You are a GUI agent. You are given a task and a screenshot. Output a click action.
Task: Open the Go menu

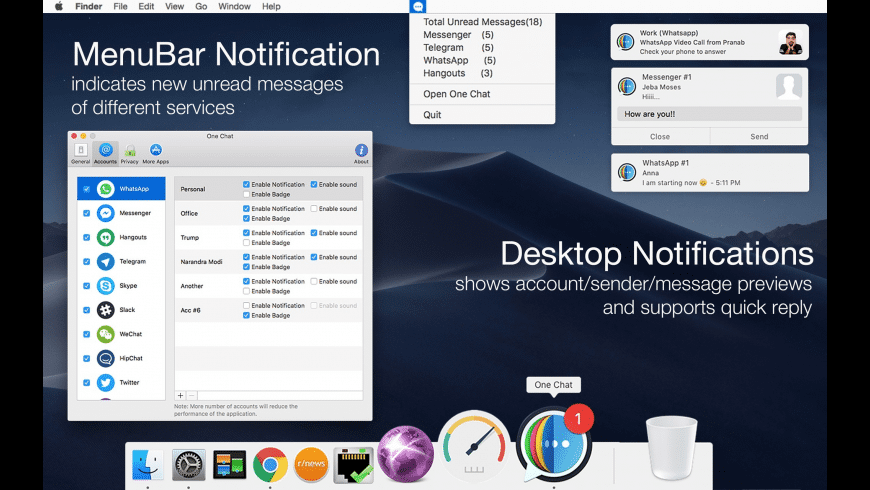(201, 7)
